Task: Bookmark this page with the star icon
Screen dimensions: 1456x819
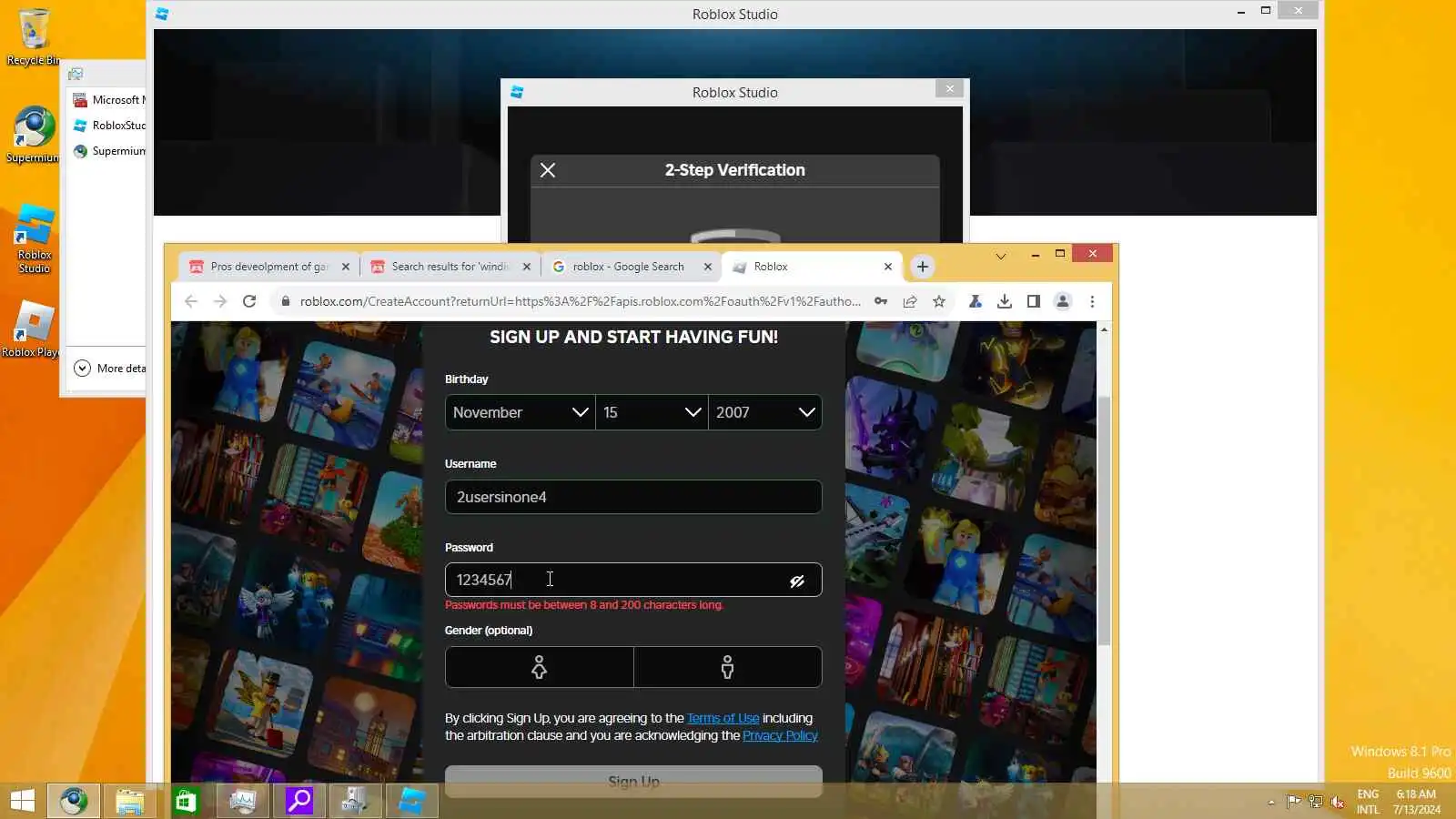Action: pos(939,301)
